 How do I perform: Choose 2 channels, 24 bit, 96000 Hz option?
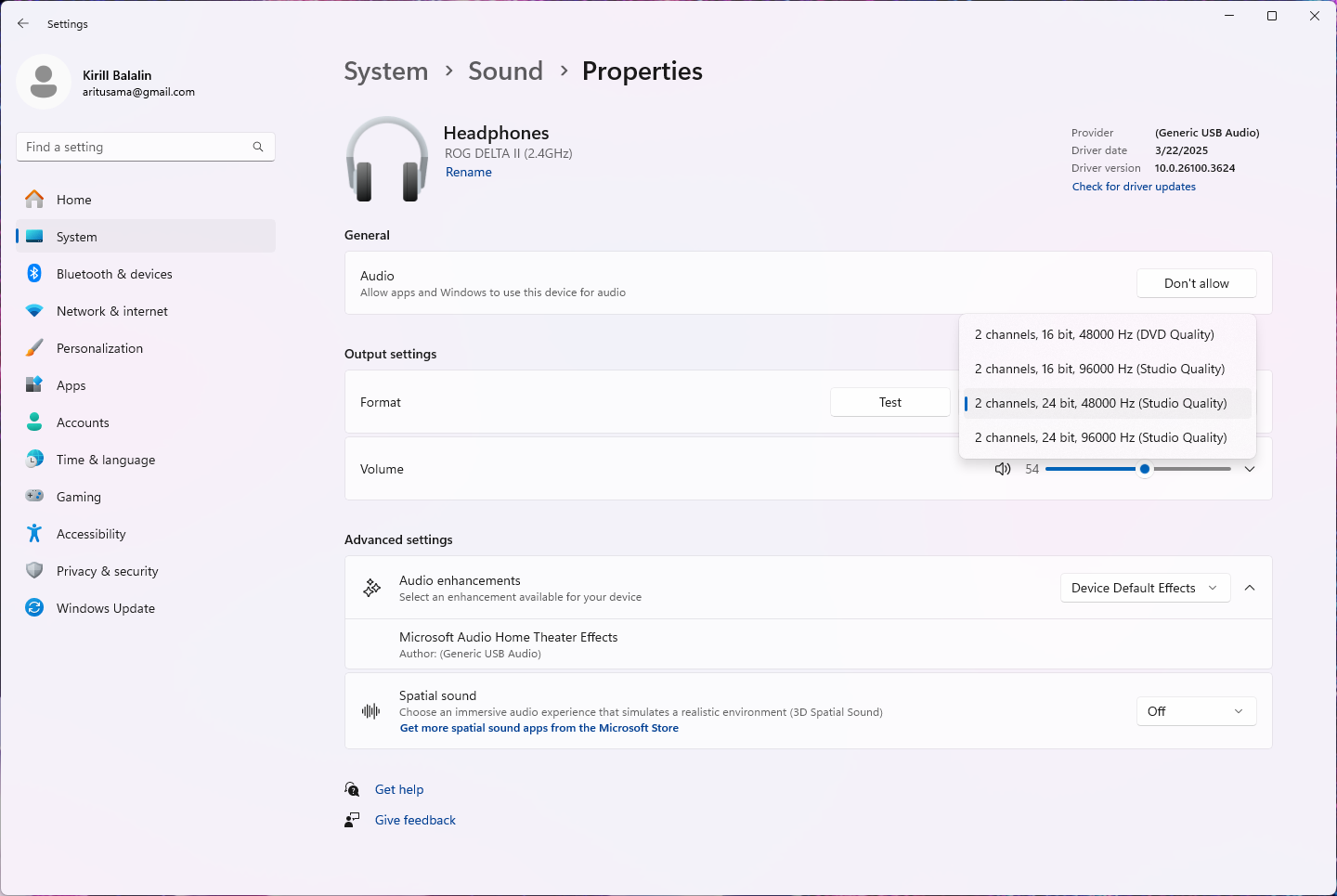pos(1100,437)
